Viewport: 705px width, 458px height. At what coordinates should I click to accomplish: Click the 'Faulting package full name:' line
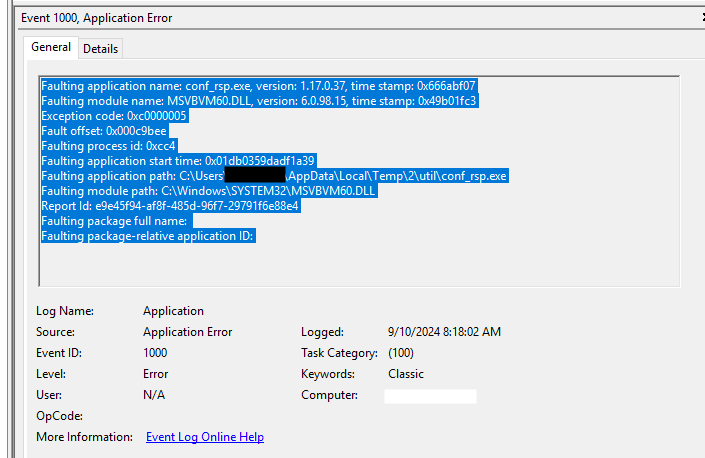[x=115, y=221]
